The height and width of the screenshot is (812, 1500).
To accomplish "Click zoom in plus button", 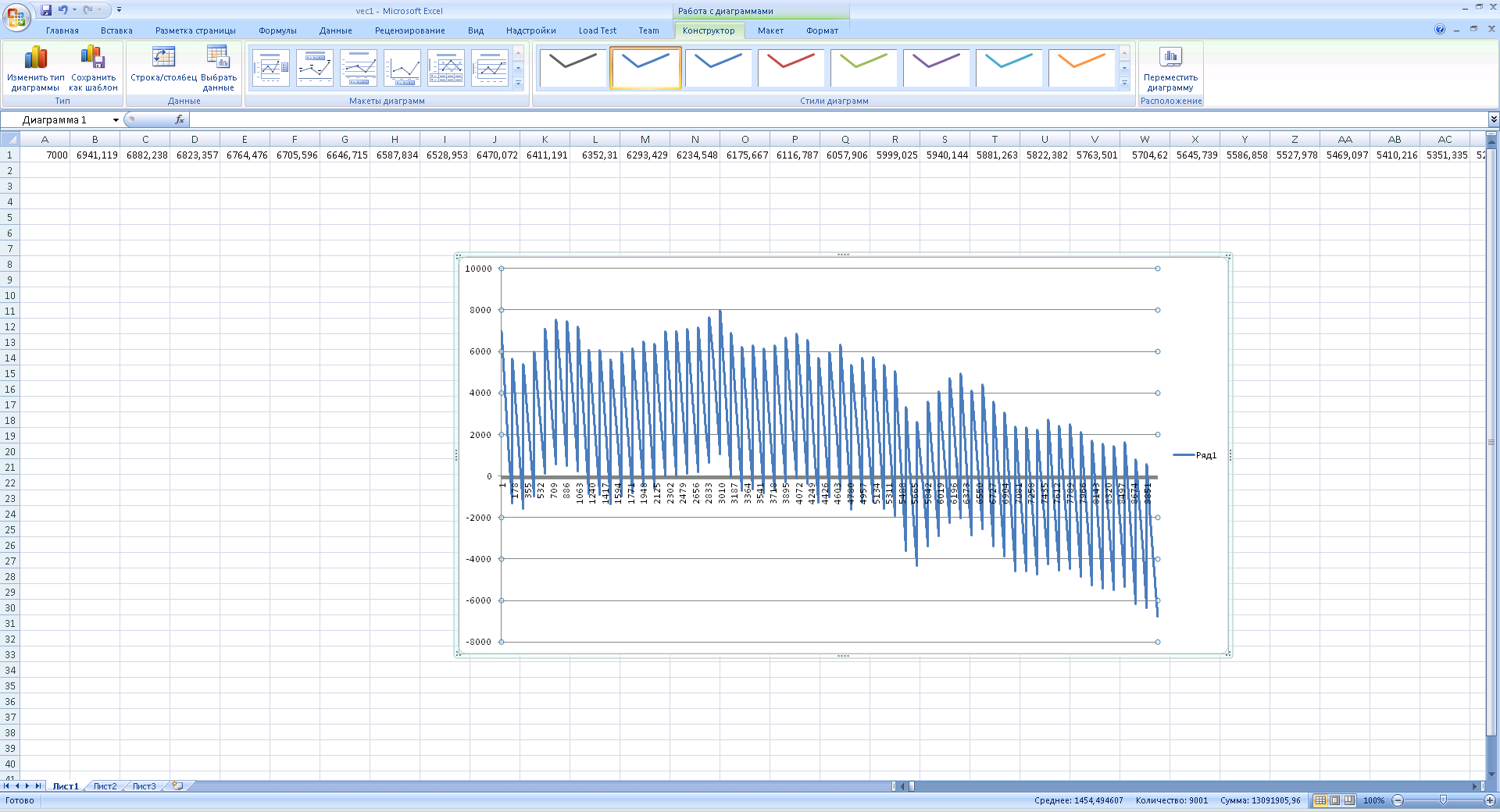I will [1489, 800].
